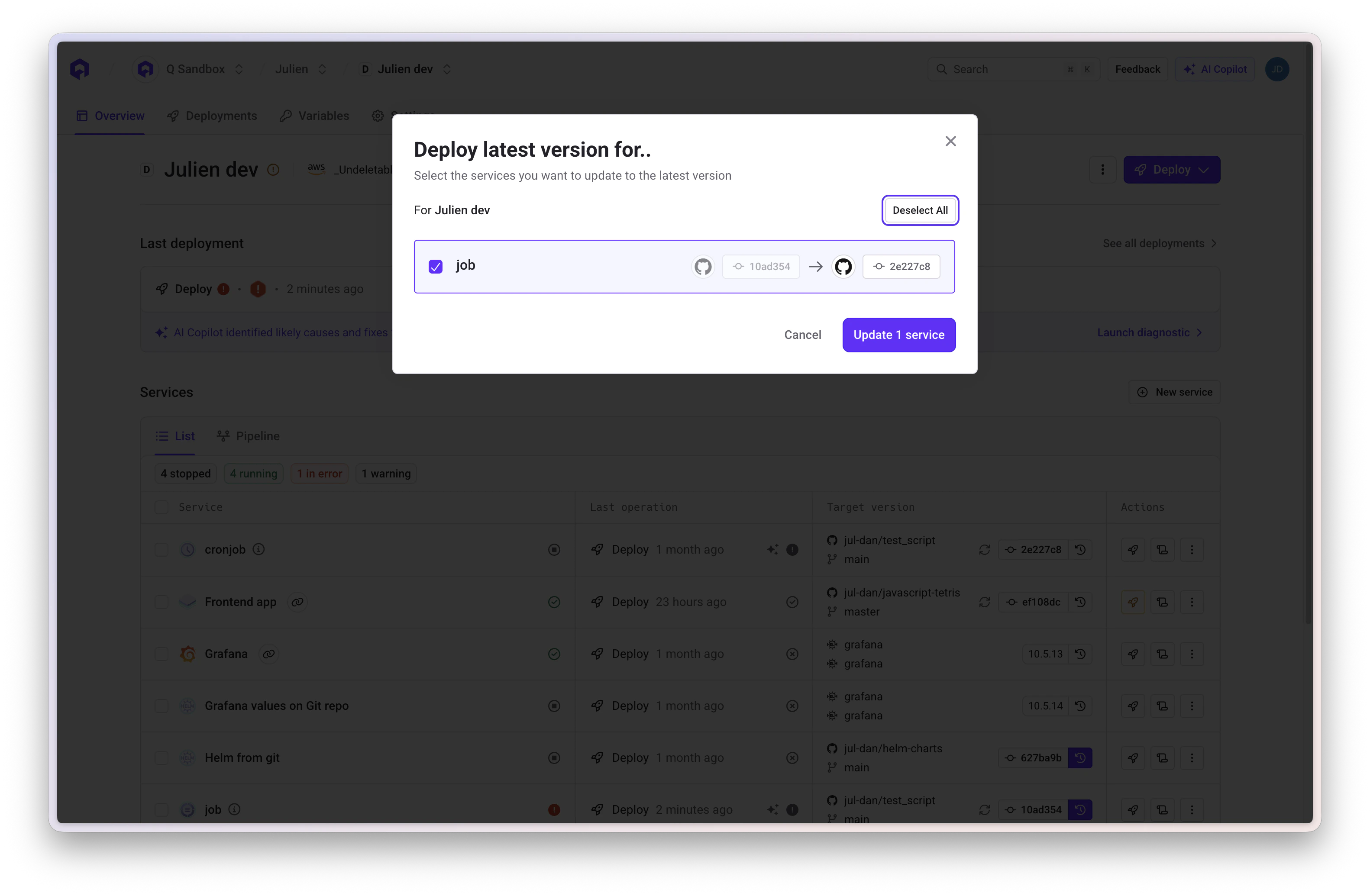Click deploy rocket action for cronjob

[x=1133, y=550]
